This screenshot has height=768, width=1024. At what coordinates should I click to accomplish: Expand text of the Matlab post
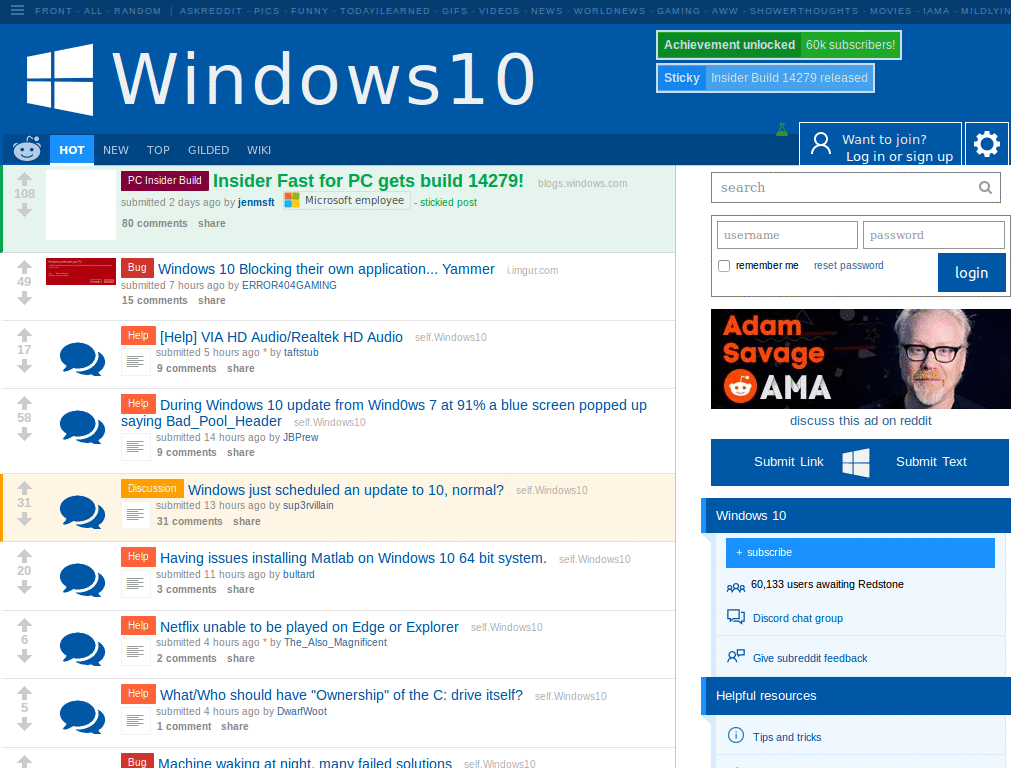click(x=135, y=583)
